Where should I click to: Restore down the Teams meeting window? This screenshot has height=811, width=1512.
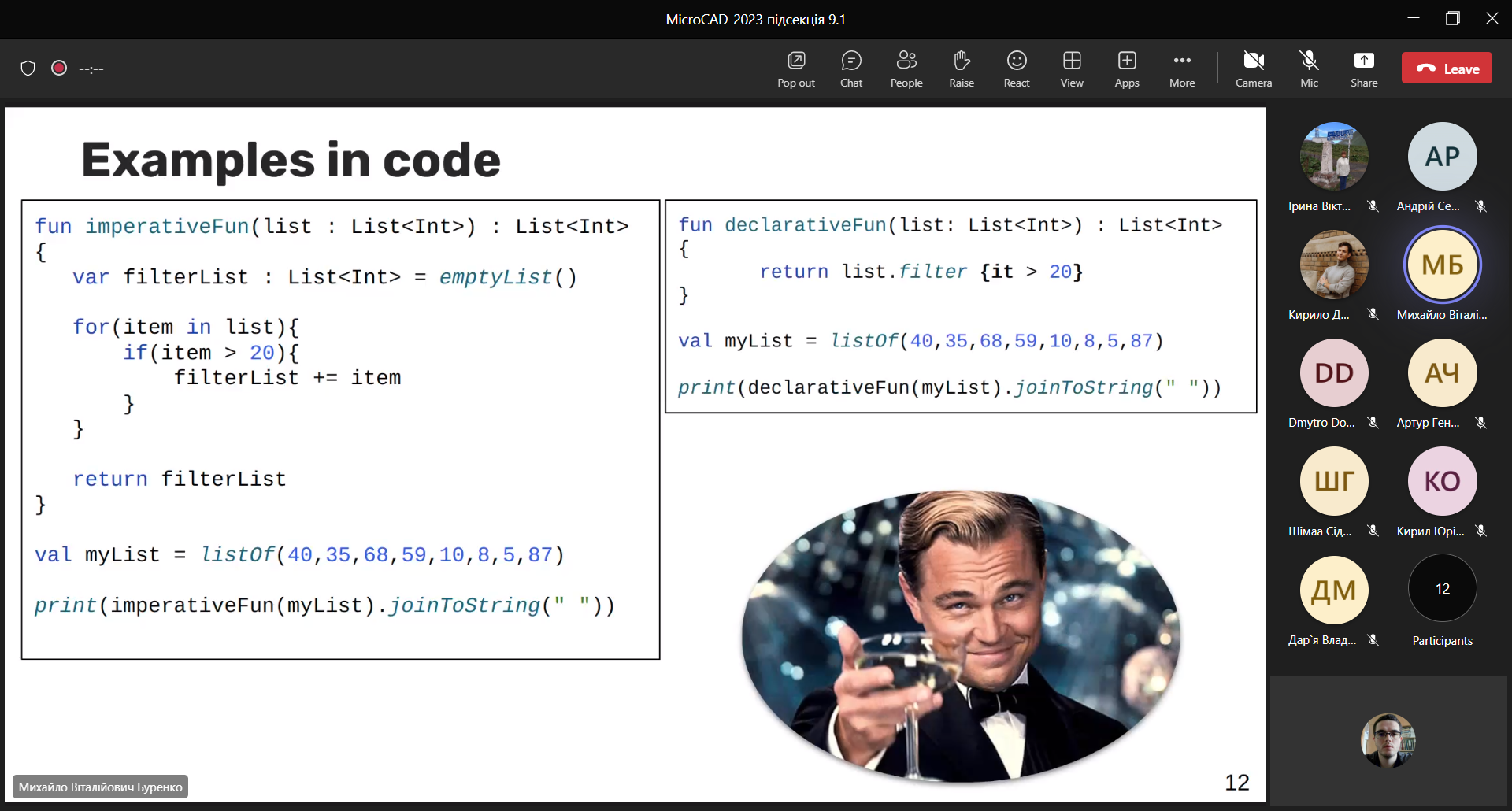[x=1453, y=19]
